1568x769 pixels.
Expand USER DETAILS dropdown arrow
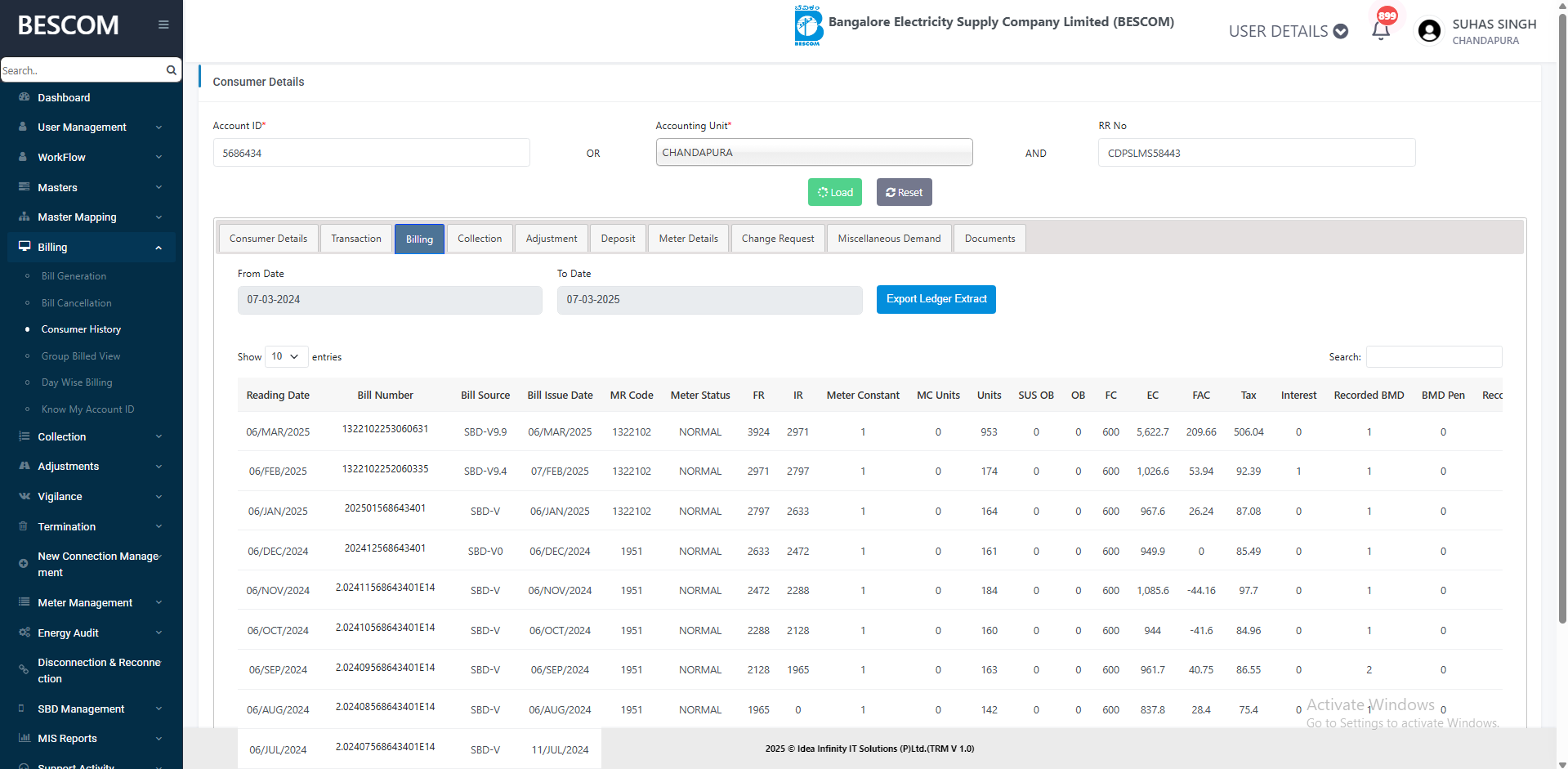click(1341, 31)
